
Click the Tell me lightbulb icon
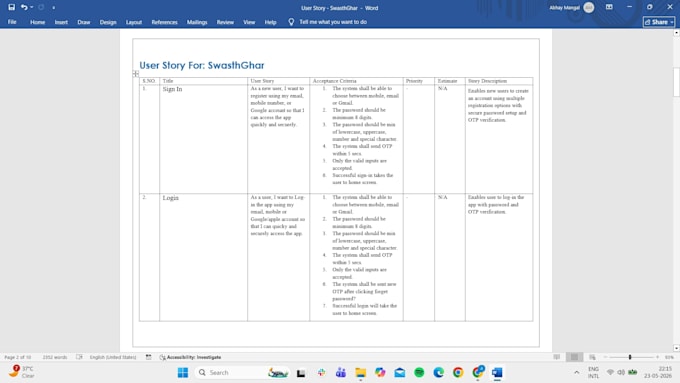click(291, 22)
